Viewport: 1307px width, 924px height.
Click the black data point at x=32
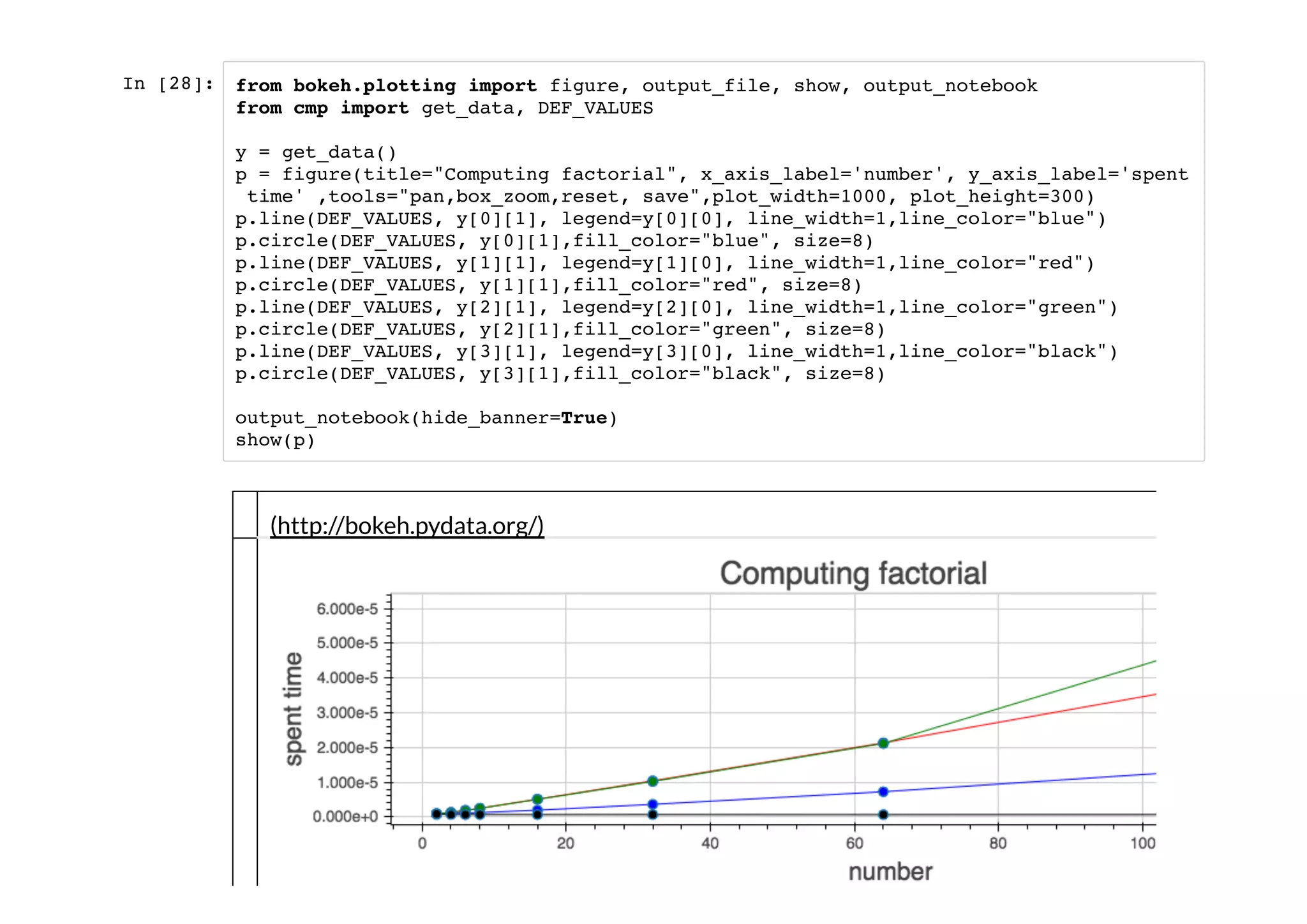652,814
